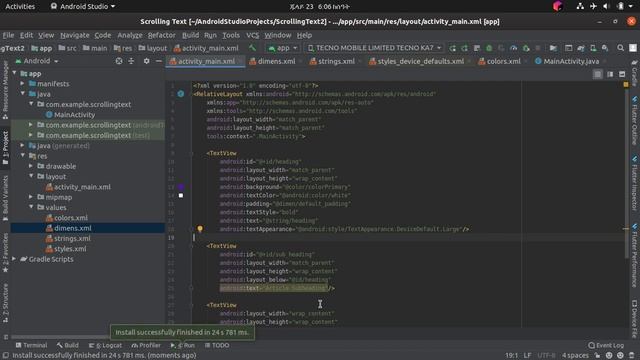Screen dimensions: 640x360
Task: Expand the Gradle Scripts node
Action: (15, 259)
